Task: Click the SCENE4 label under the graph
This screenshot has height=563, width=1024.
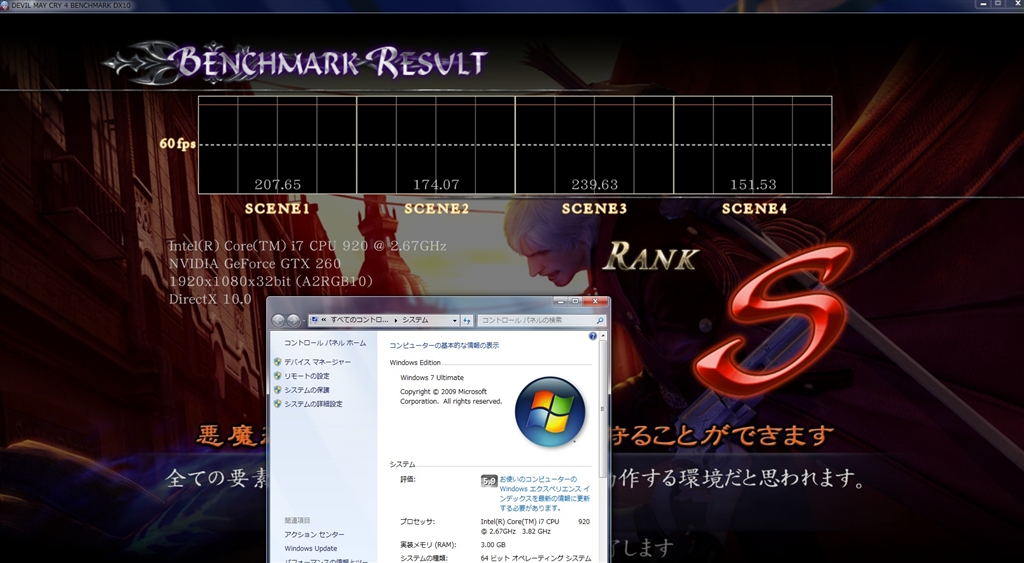Action: [x=754, y=209]
